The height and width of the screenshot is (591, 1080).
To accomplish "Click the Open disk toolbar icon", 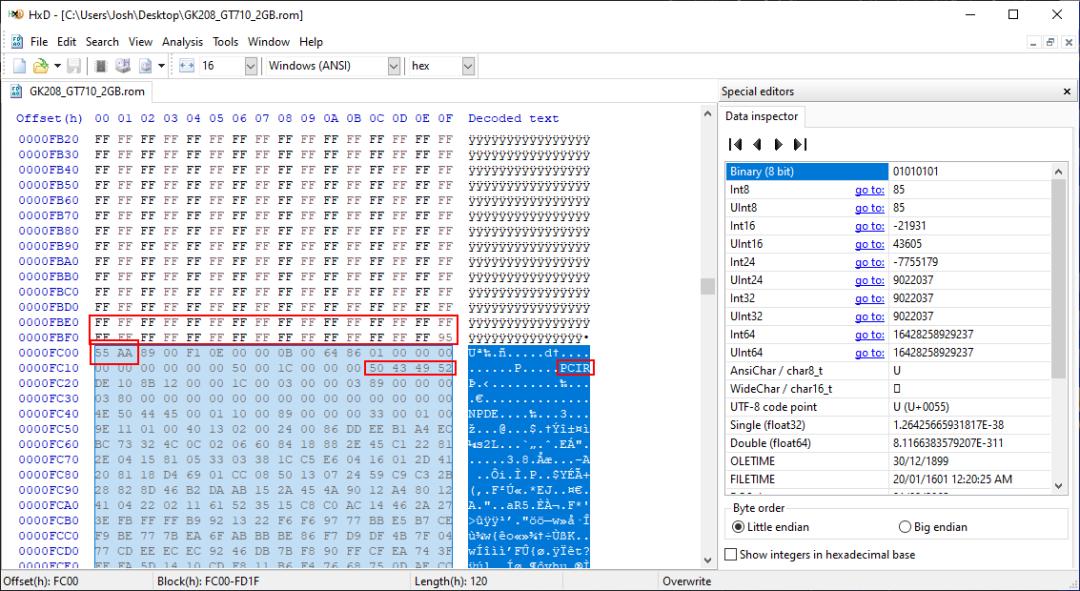I will pyautogui.click(x=122, y=66).
